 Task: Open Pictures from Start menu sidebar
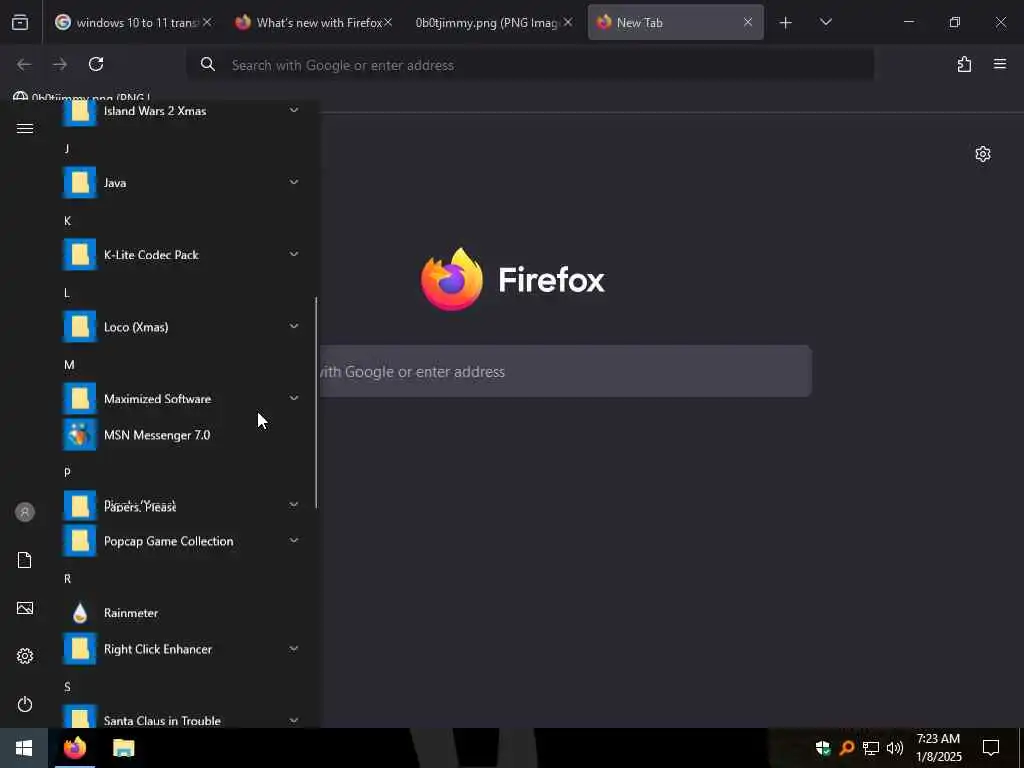(25, 608)
